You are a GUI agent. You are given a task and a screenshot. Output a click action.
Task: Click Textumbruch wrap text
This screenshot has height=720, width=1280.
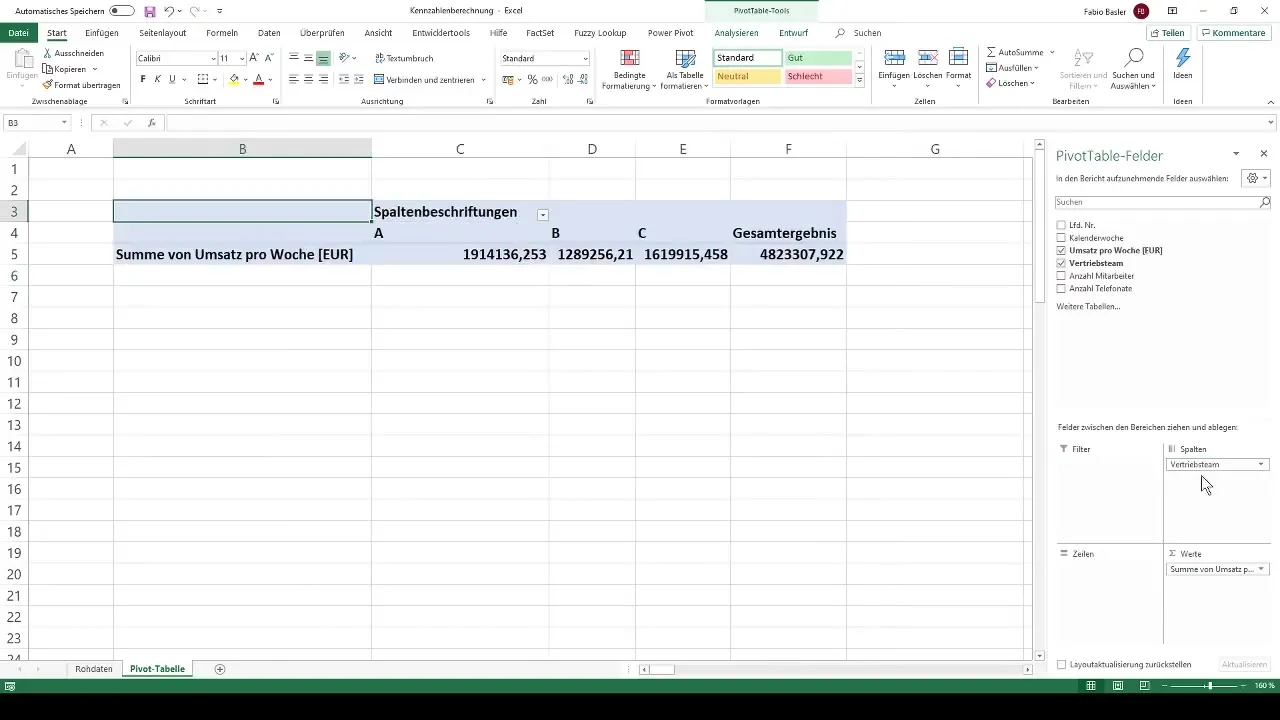pyautogui.click(x=404, y=58)
